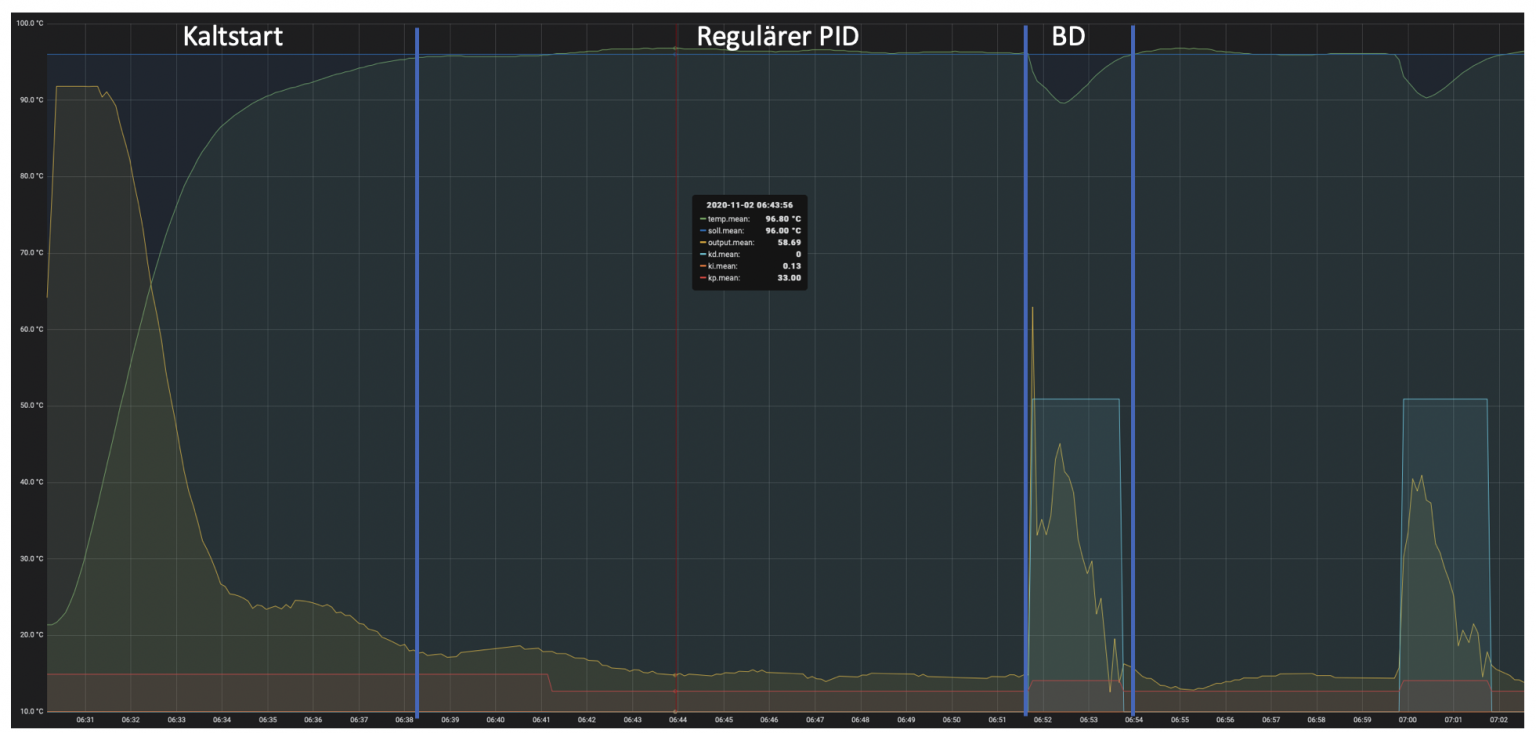Click the 06:45 time axis label
The image size is (1536, 733).
[724, 720]
